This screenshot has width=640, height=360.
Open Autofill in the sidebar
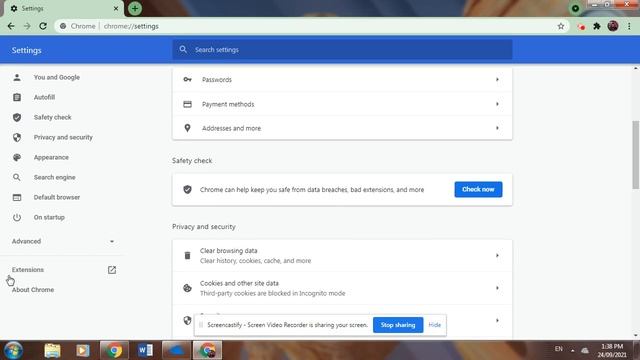44,97
